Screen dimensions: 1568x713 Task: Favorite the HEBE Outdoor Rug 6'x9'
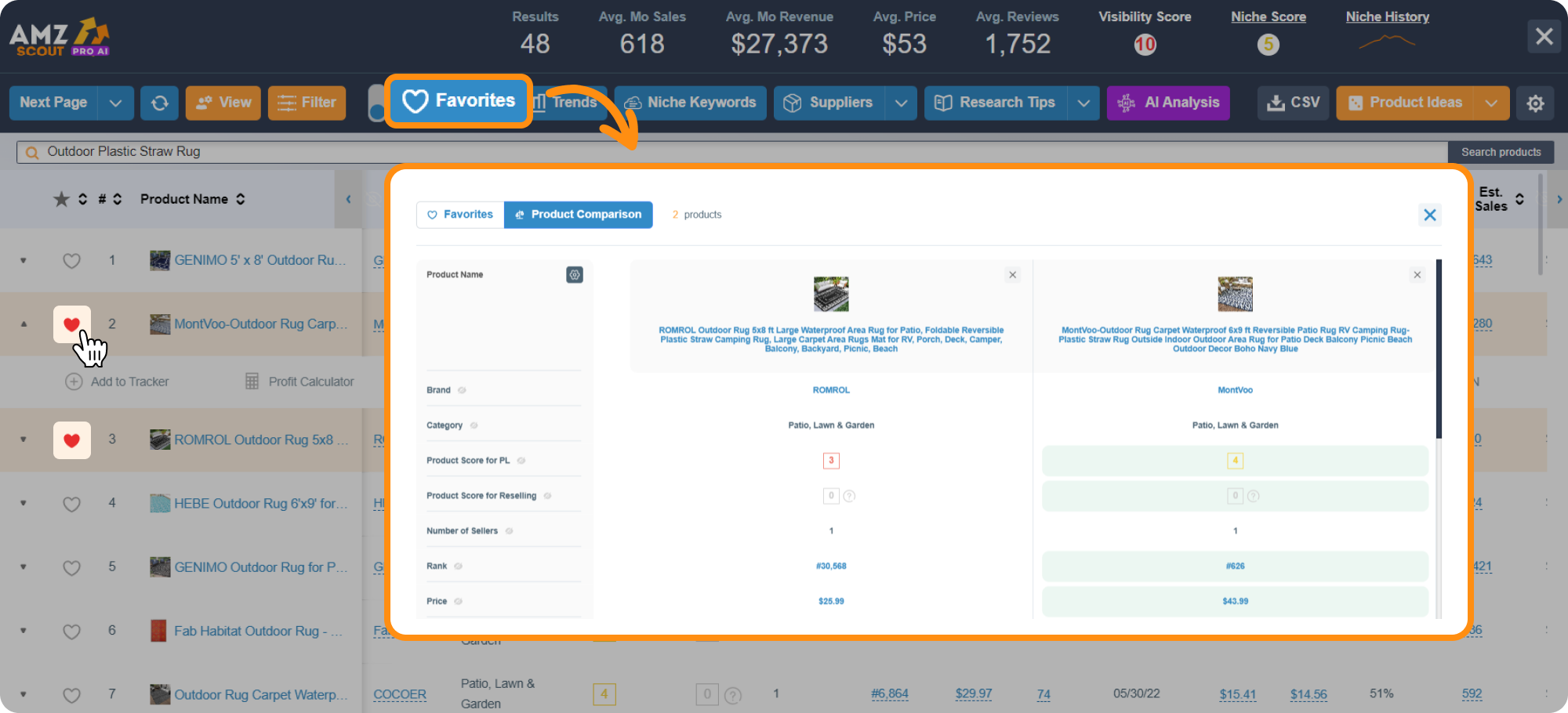[x=71, y=504]
